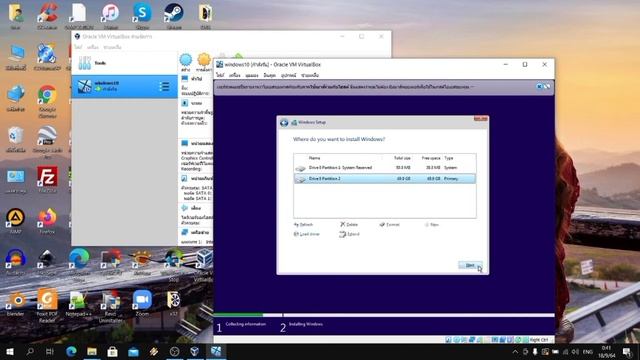The width and height of the screenshot is (640, 360).
Task: Open Task View on taskbar
Action: (x=50, y=351)
